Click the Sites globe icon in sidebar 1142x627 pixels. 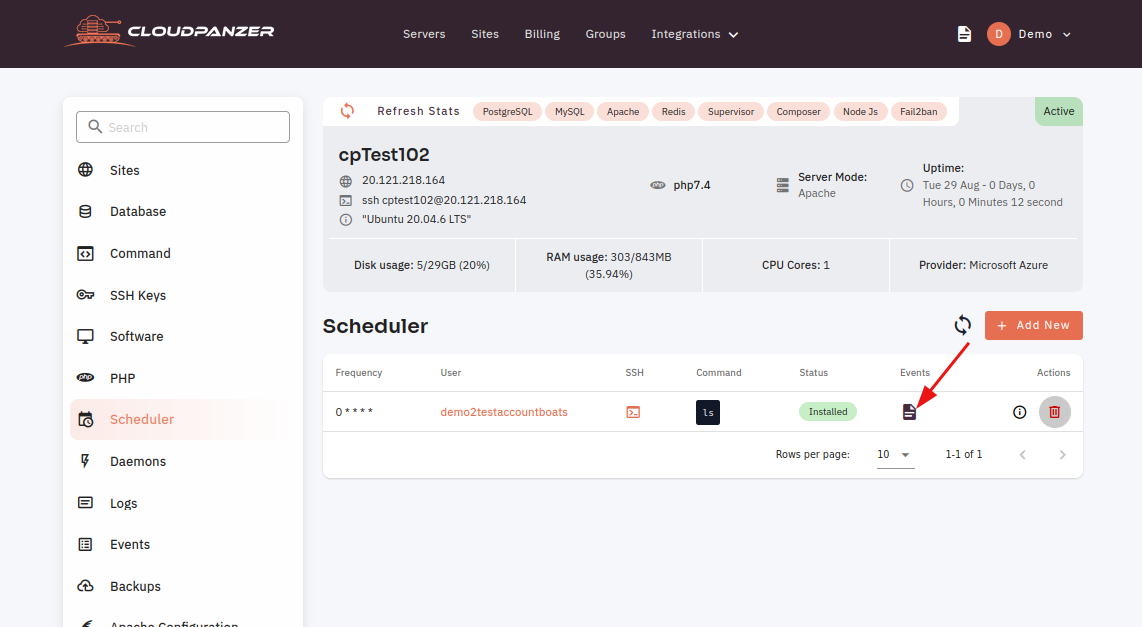[x=85, y=170]
